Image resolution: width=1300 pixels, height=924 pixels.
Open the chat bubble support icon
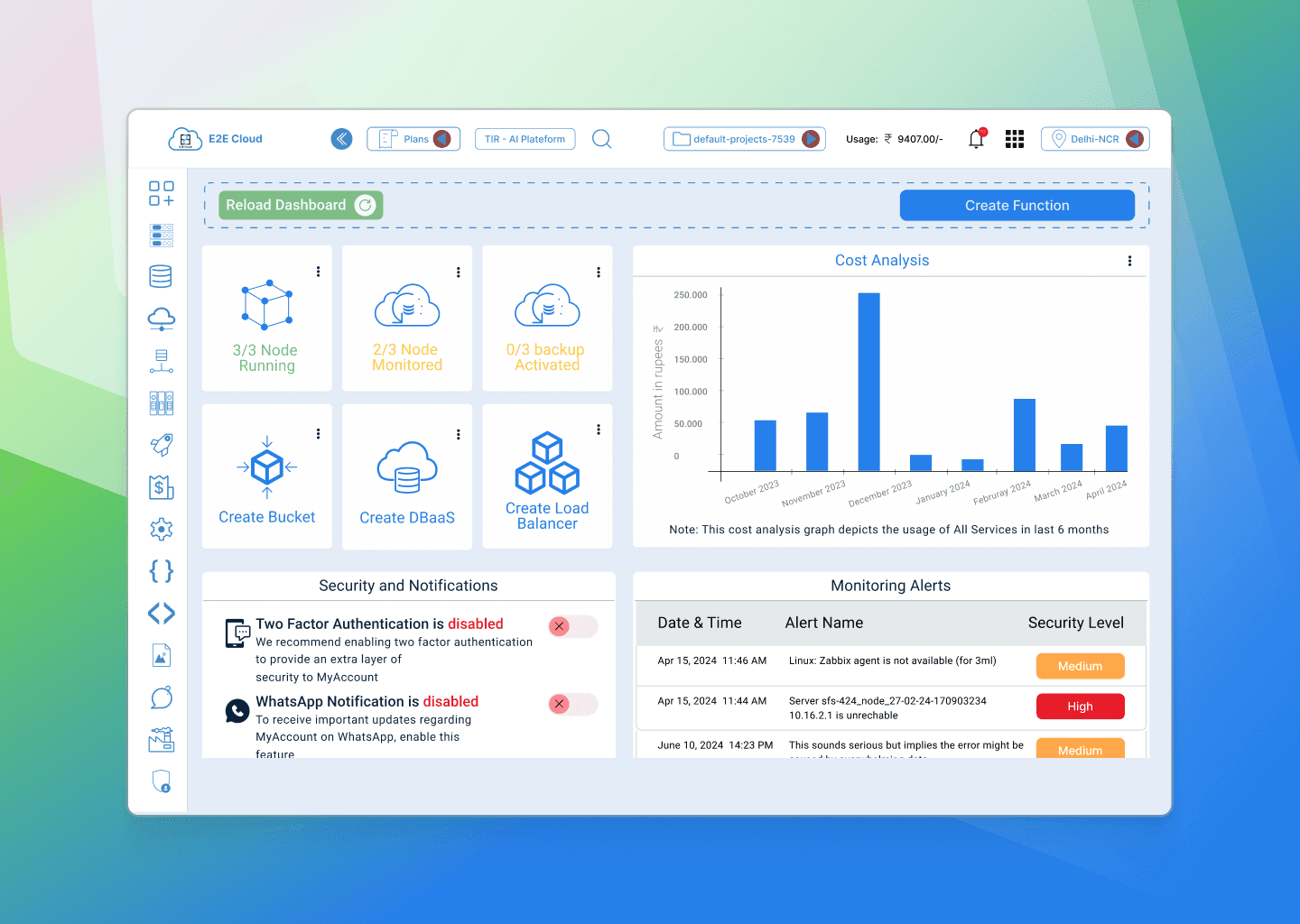coord(162,698)
